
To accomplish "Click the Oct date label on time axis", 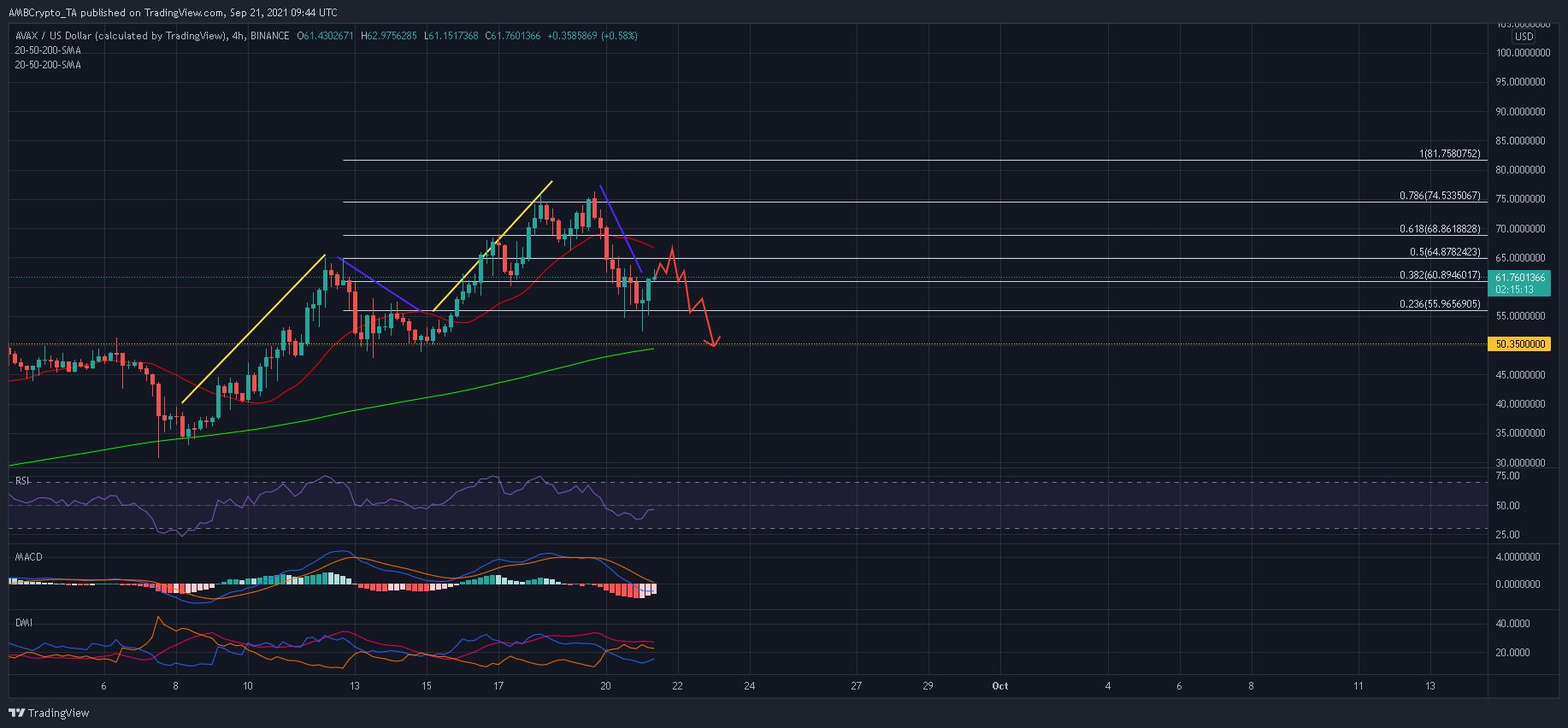I will 999,686.
